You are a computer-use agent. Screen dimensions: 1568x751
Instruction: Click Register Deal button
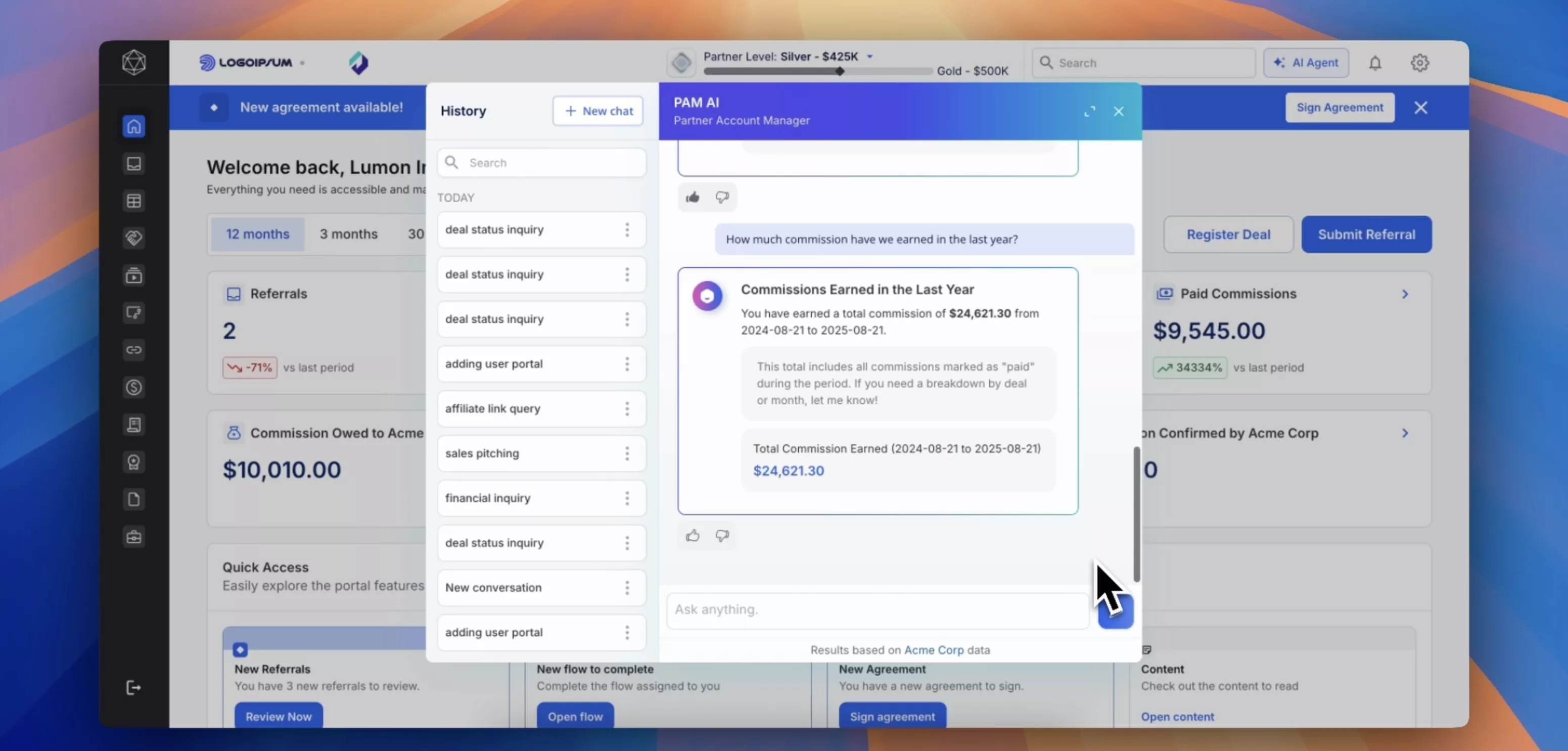[x=1228, y=234]
